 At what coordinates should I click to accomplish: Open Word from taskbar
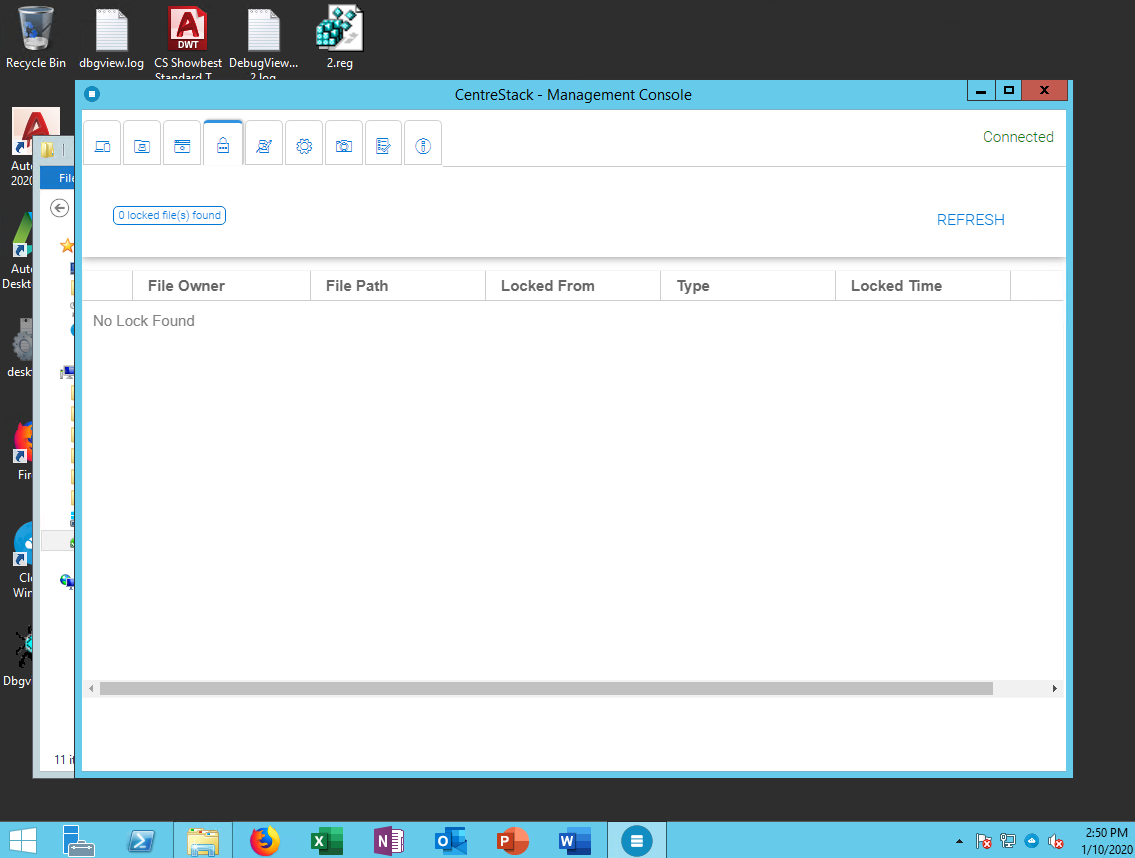coord(575,841)
